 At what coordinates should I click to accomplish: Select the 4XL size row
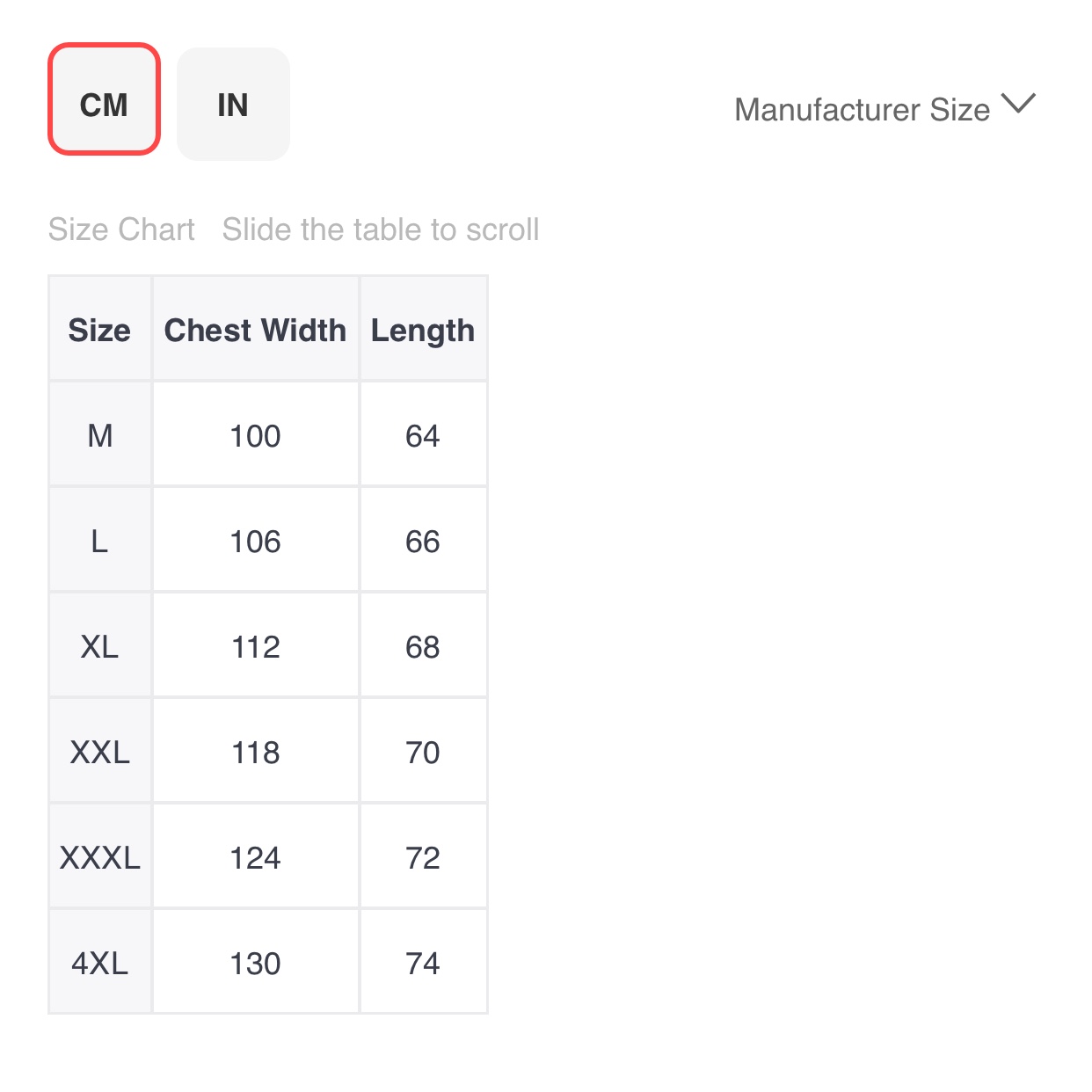(100, 963)
